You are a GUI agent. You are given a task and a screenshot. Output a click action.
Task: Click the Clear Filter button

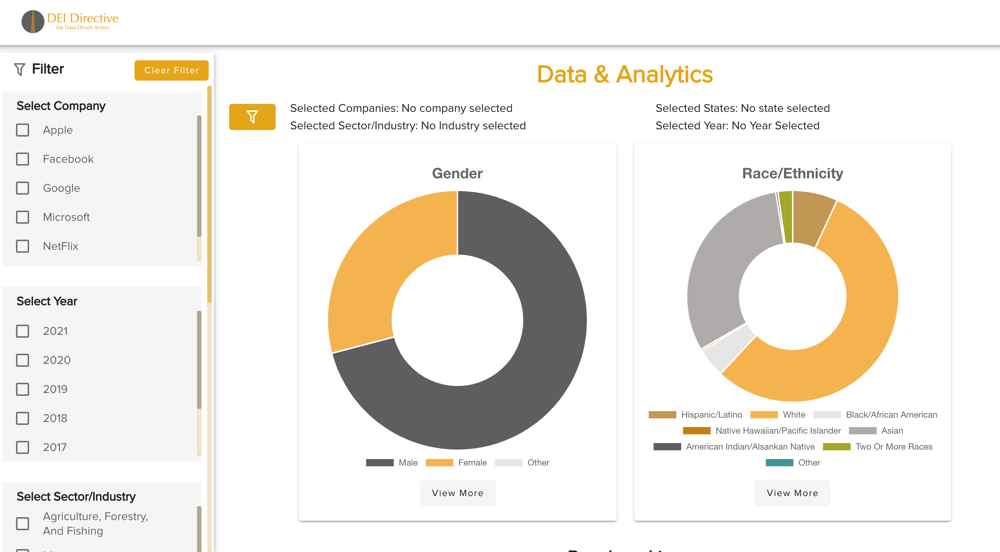click(171, 70)
